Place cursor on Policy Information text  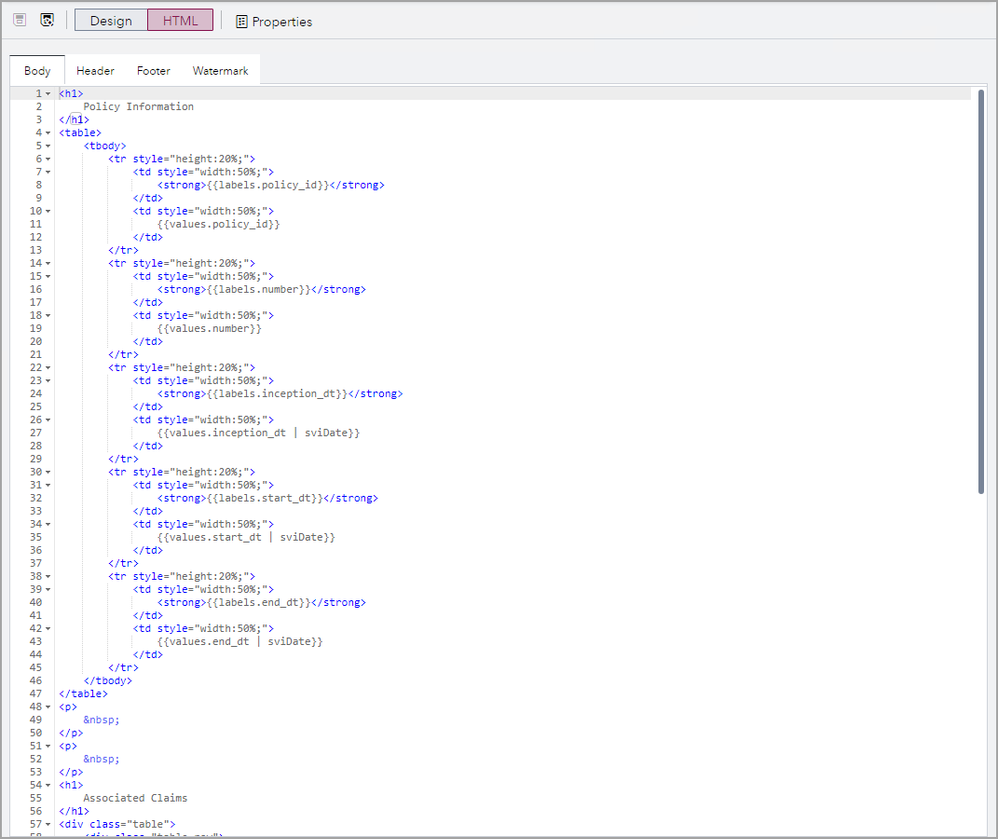138,107
